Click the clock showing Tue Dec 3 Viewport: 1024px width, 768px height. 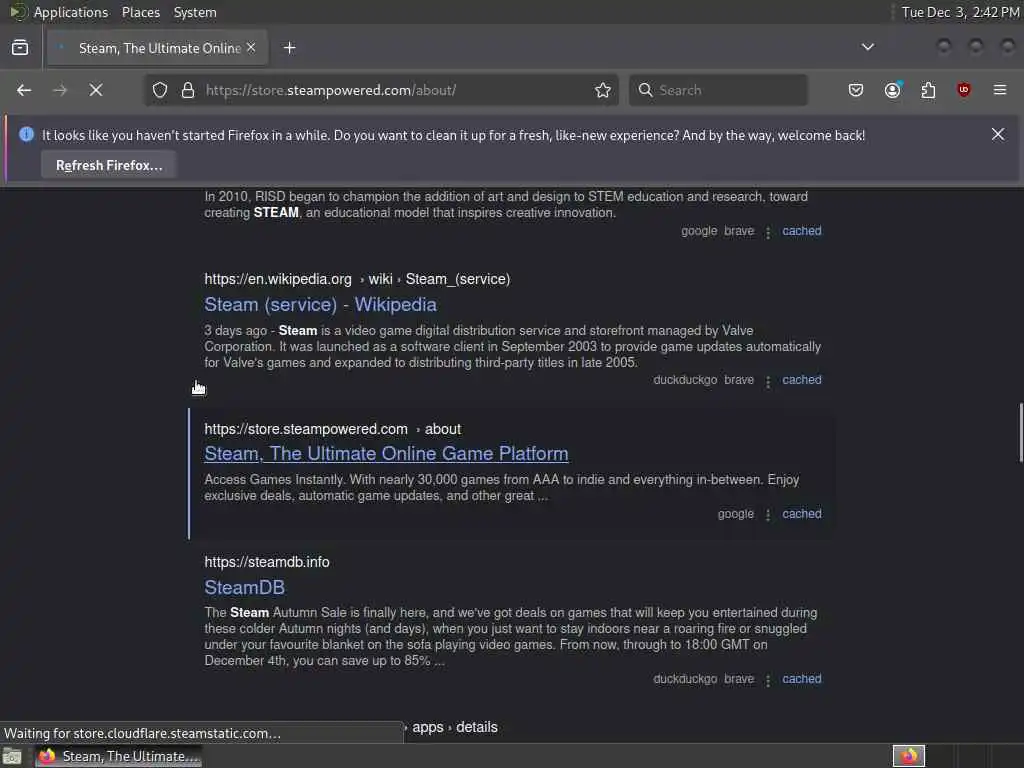tap(960, 12)
